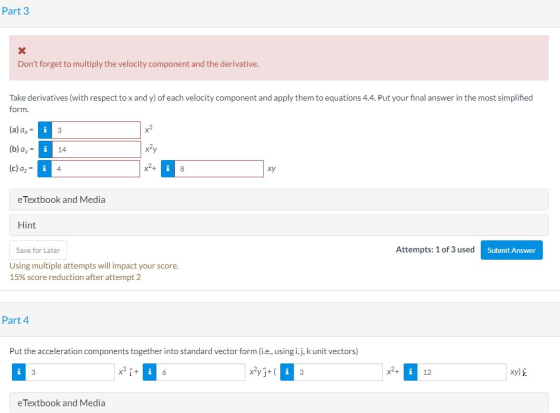Select the a_z x² coefficient field containing 4
The width and height of the screenshot is (560, 413).
tap(95, 169)
